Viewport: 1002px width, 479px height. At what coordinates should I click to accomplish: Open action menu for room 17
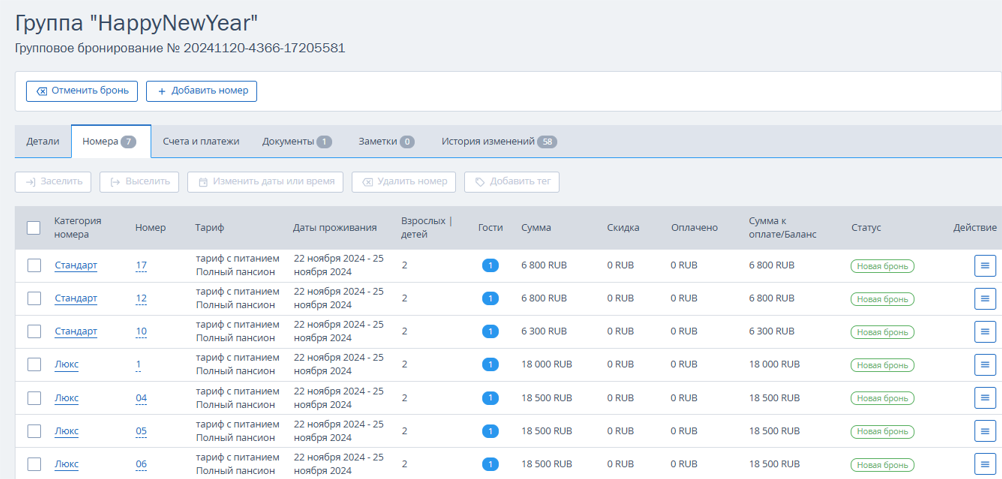coord(985,265)
